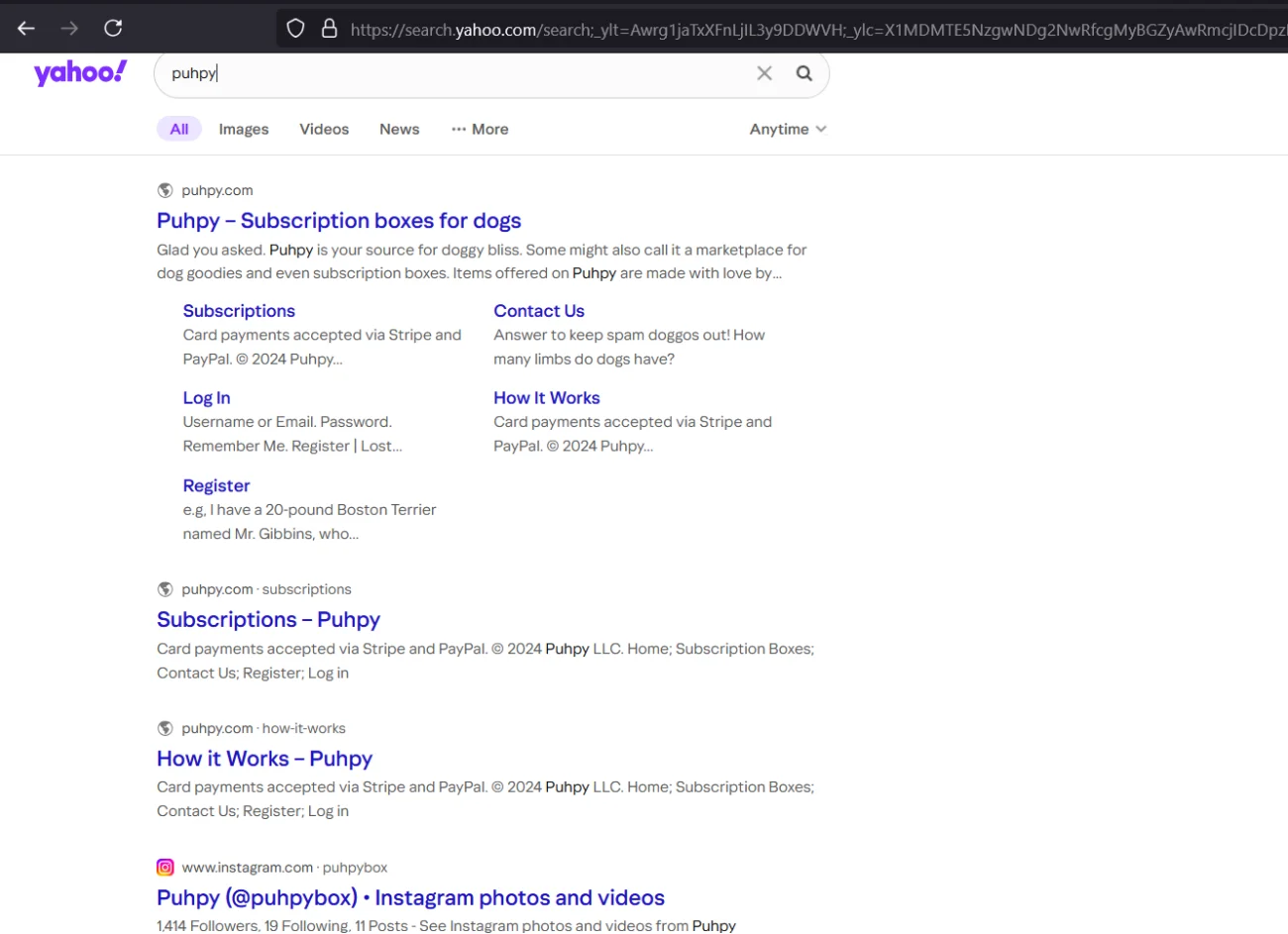Click the browser forward arrow

(69, 28)
